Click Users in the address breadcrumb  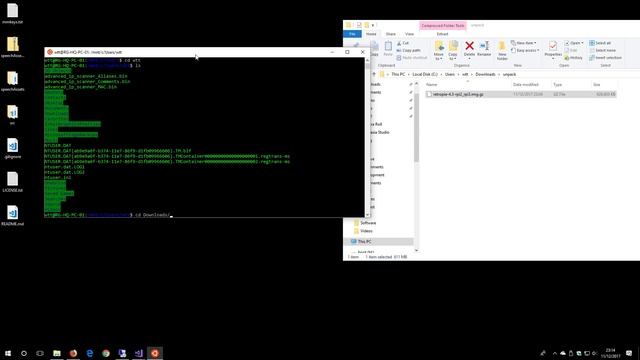[x=449, y=74]
